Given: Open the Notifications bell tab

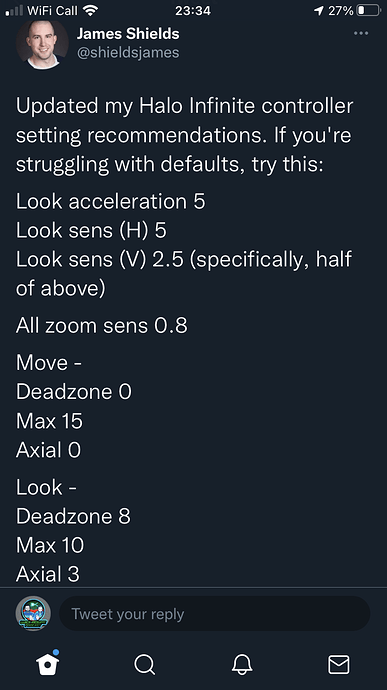Looking at the screenshot, I should coord(242,664).
